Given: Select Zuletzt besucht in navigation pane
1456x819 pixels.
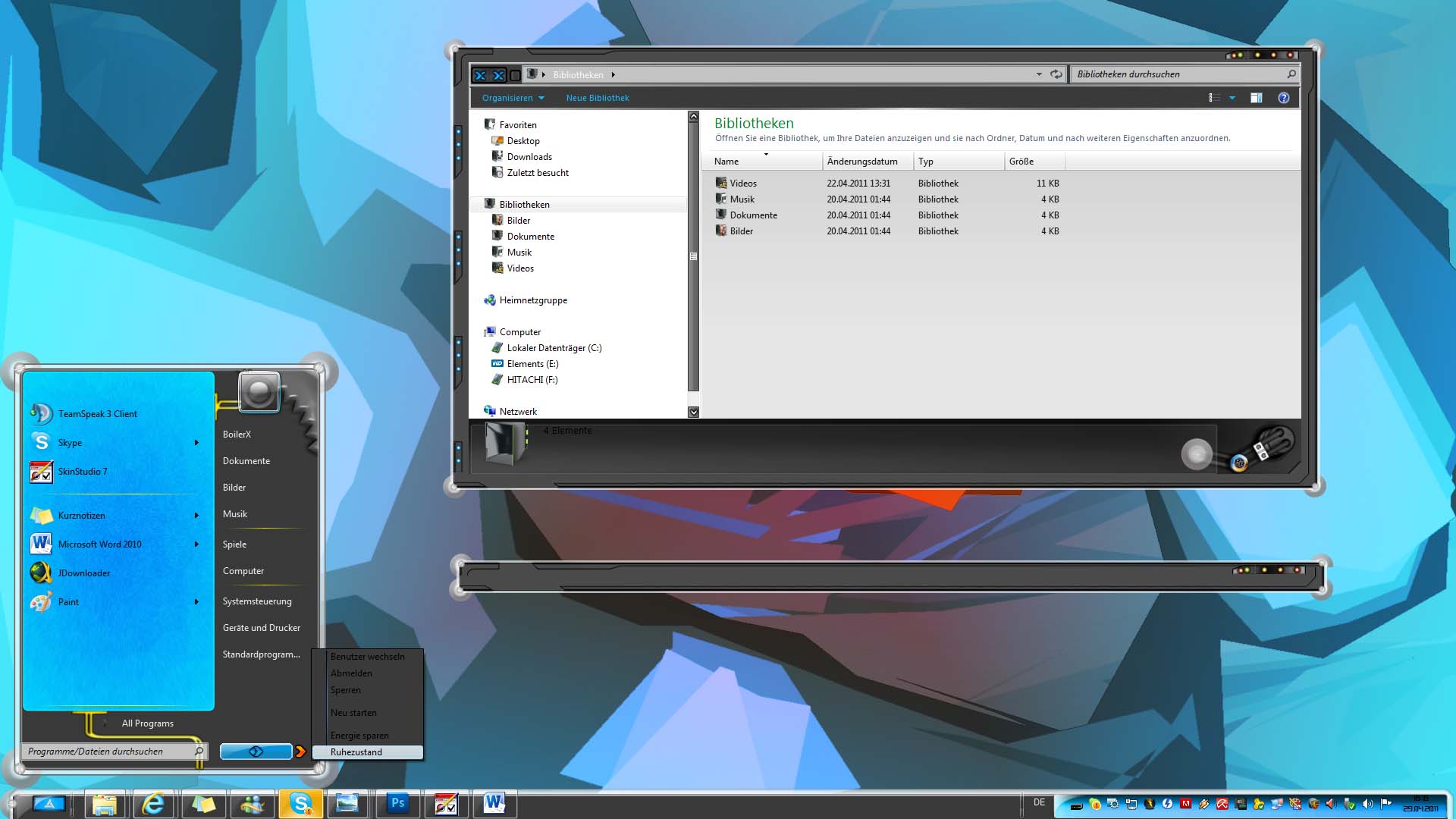Looking at the screenshot, I should [530, 173].
